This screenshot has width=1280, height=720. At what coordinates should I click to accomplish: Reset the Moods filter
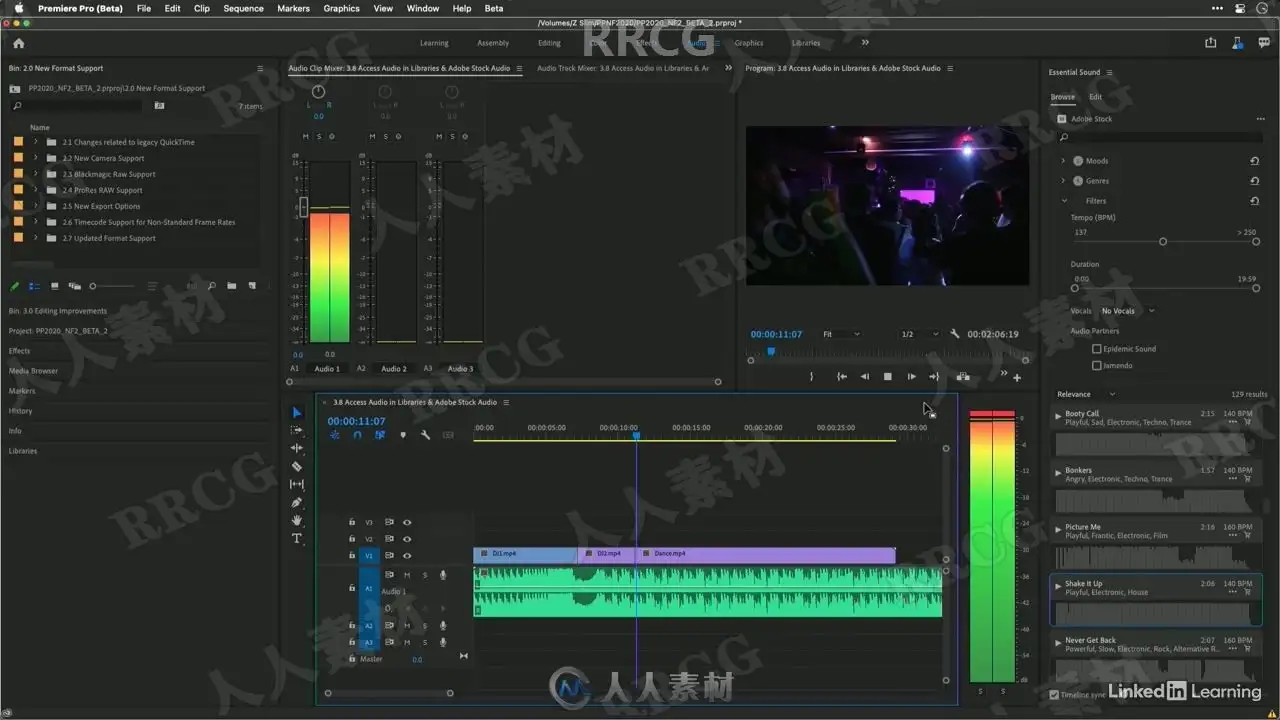(x=1255, y=160)
